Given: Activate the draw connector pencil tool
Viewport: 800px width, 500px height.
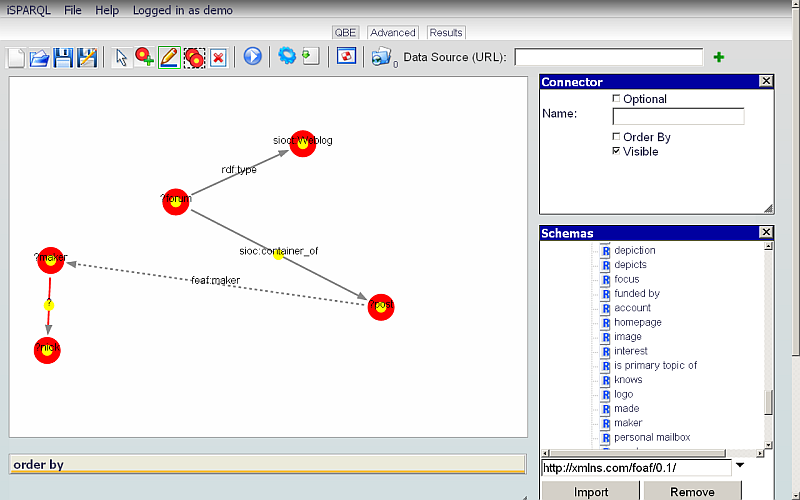Looking at the screenshot, I should (169, 57).
